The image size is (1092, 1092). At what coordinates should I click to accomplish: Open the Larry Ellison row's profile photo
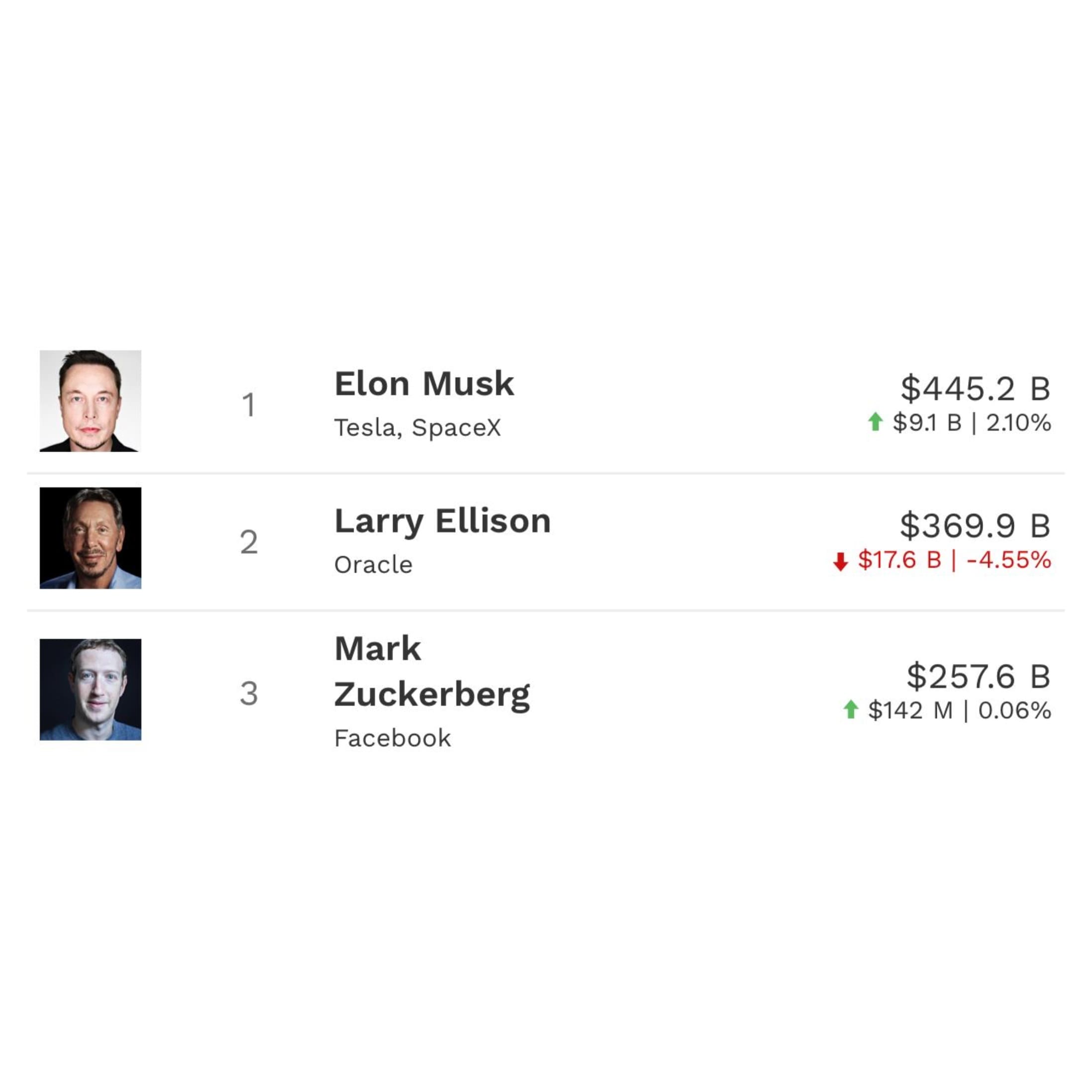pyautogui.click(x=91, y=538)
